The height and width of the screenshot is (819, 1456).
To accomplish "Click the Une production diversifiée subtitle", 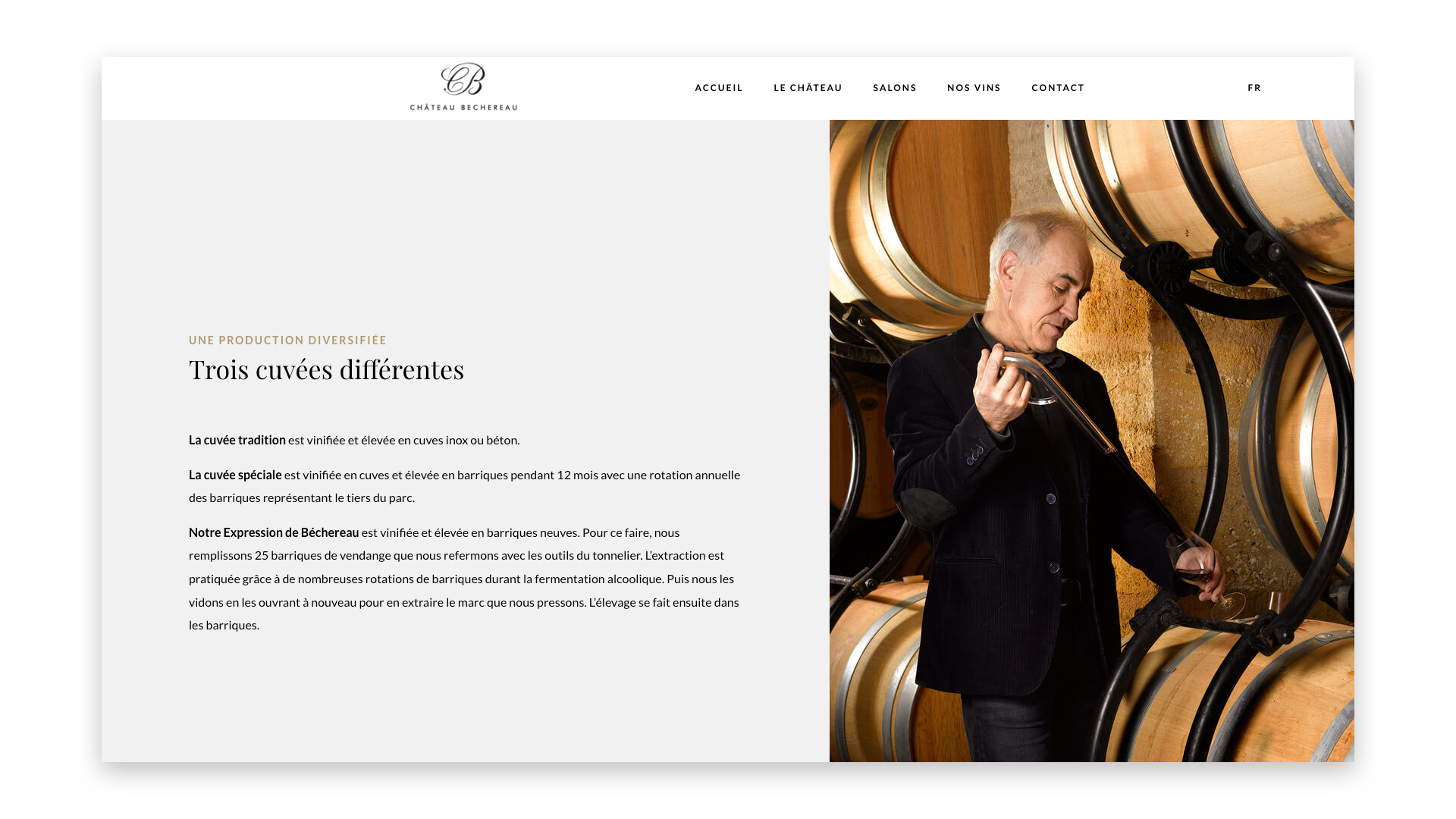I will (287, 340).
